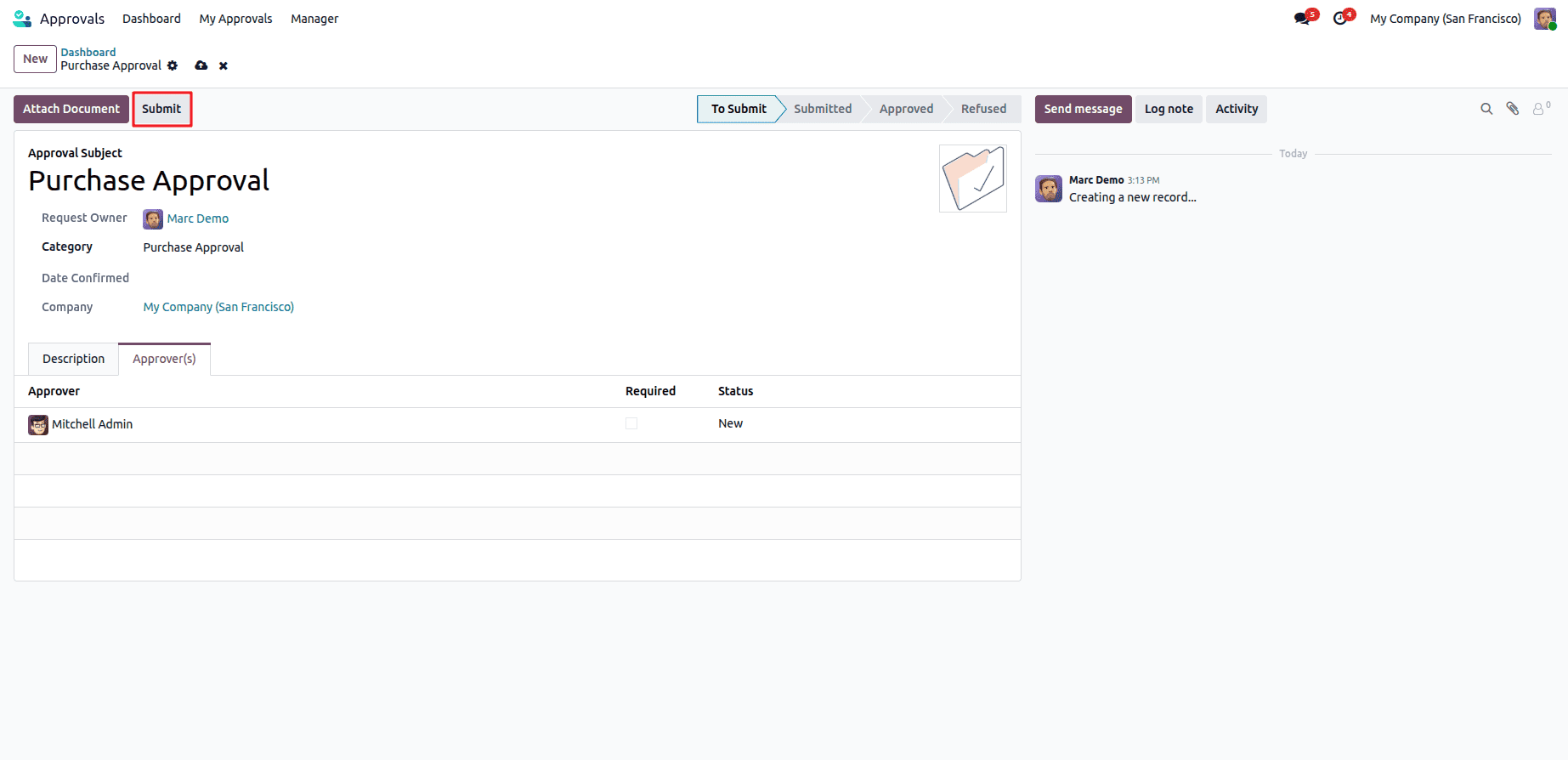Click the Approvals app logo icon
This screenshot has width=1568, height=760.
click(22, 19)
